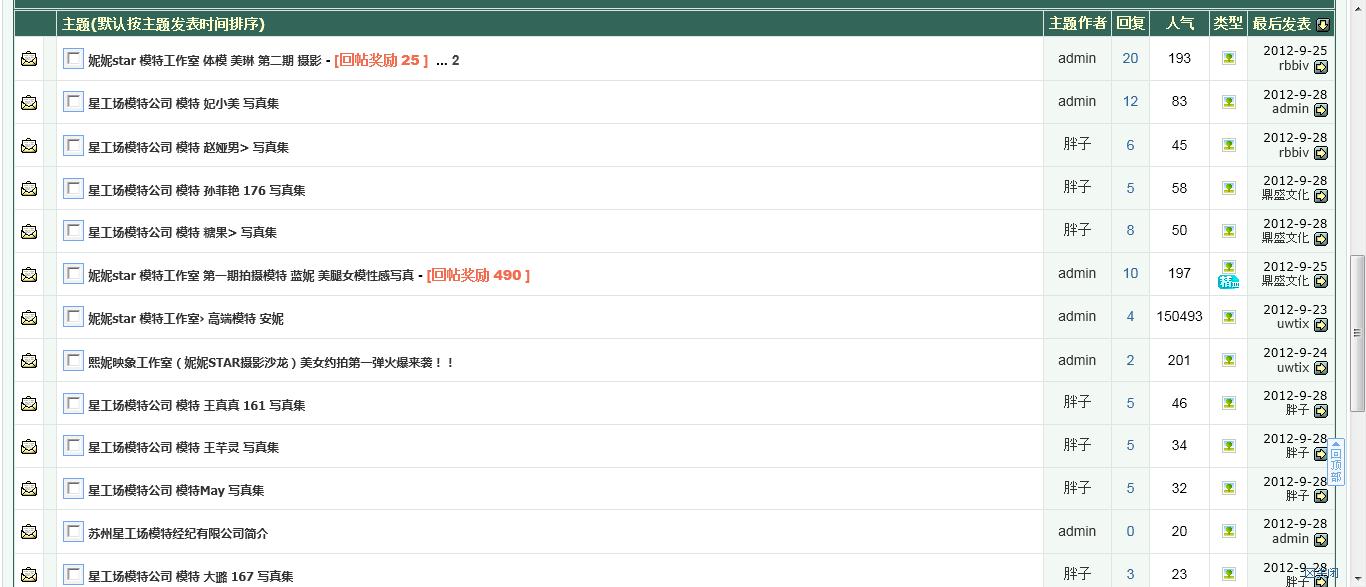Viewport: 1366px width, 587px height.
Task: Click the 回帖奖励 490 reward link
Action: tap(477, 274)
